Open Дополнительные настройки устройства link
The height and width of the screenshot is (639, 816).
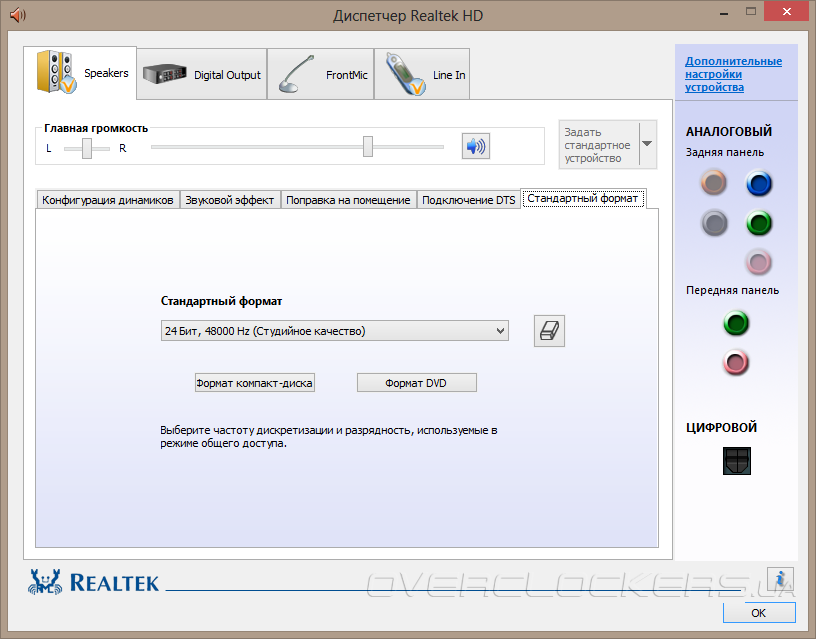(733, 74)
